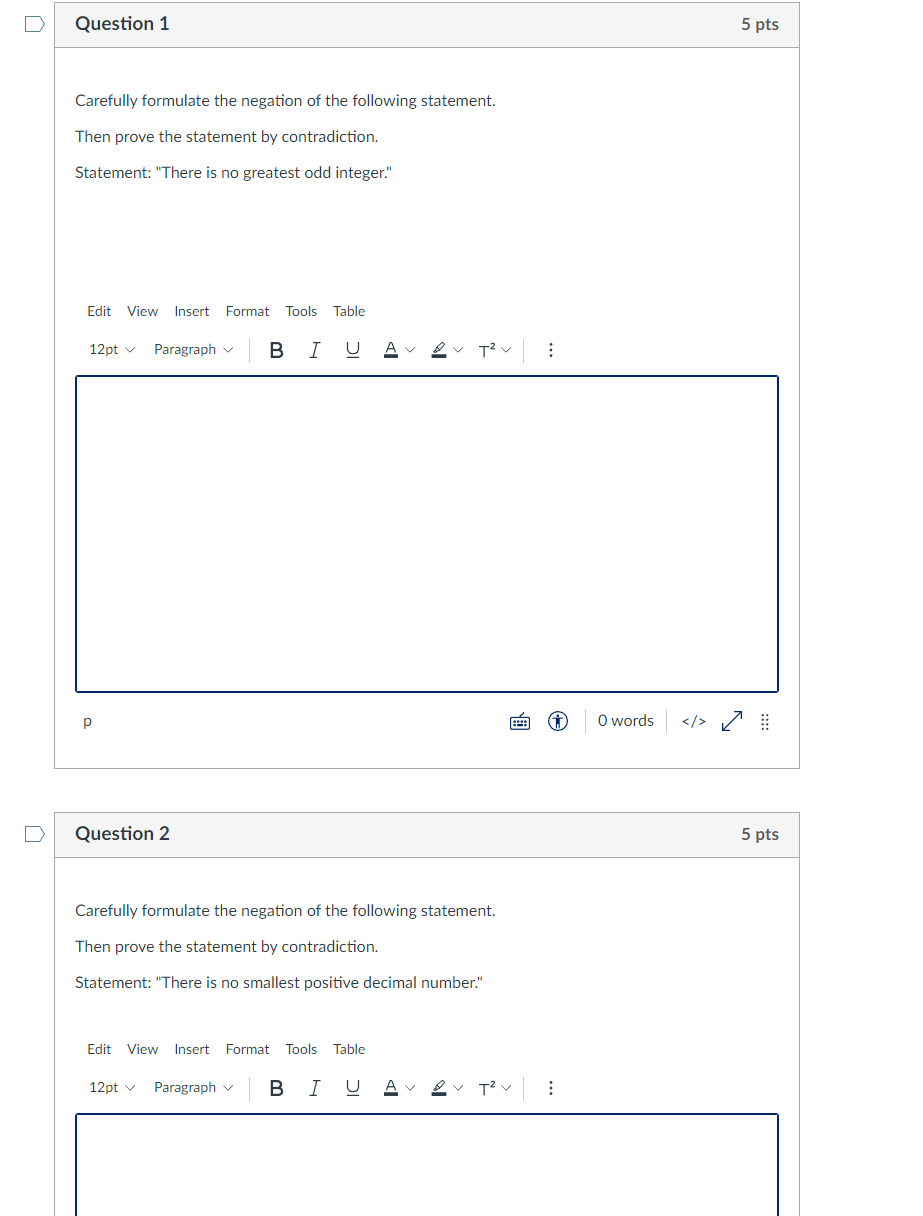Open the Insert menu in Question 2
The width and height of the screenshot is (923, 1216).
point(192,1049)
